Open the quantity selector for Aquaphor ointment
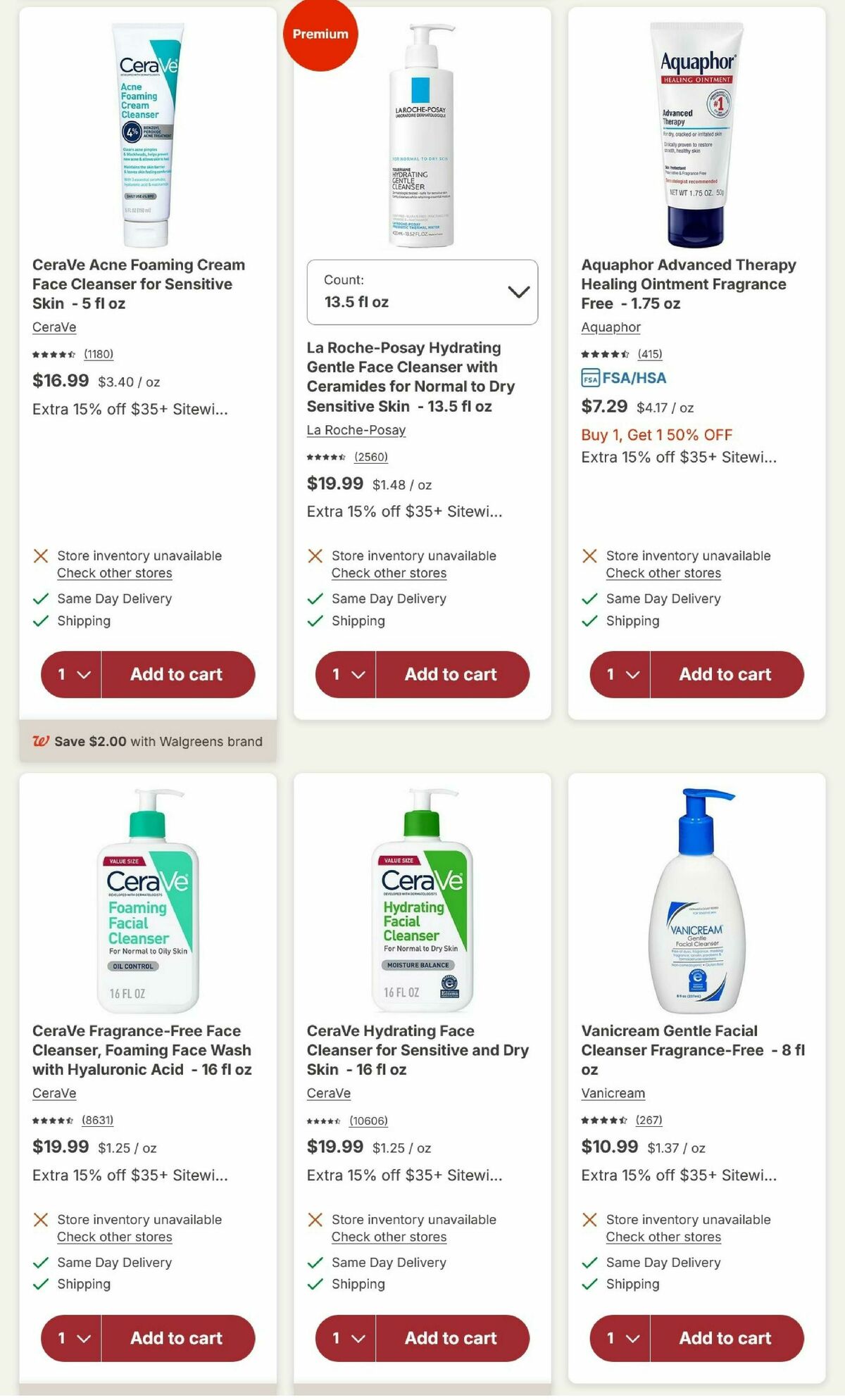Screen dimensions: 845x1400 618,674
